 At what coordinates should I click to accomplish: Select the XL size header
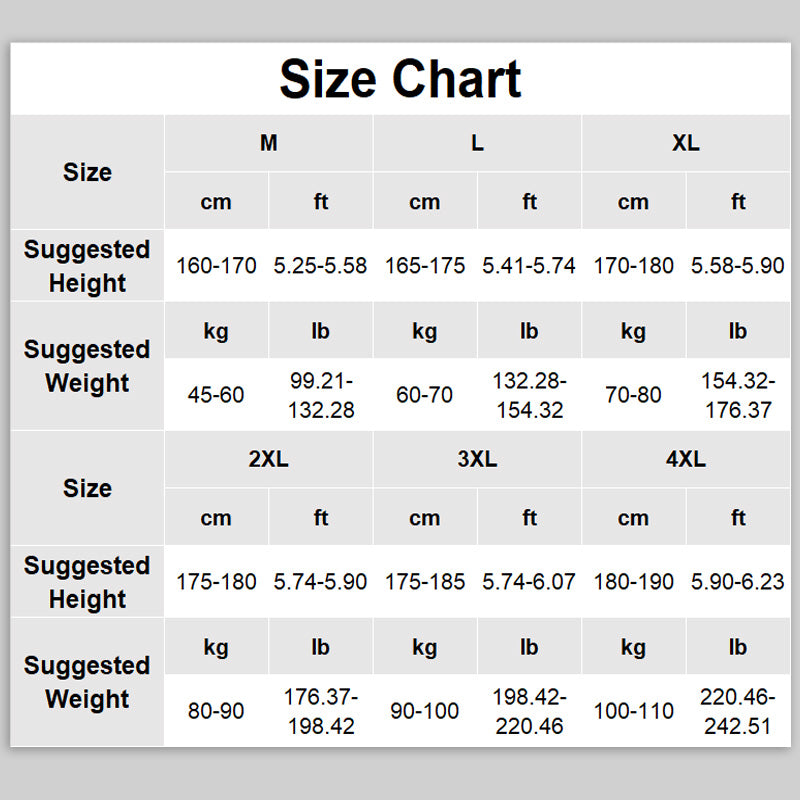pos(685,143)
